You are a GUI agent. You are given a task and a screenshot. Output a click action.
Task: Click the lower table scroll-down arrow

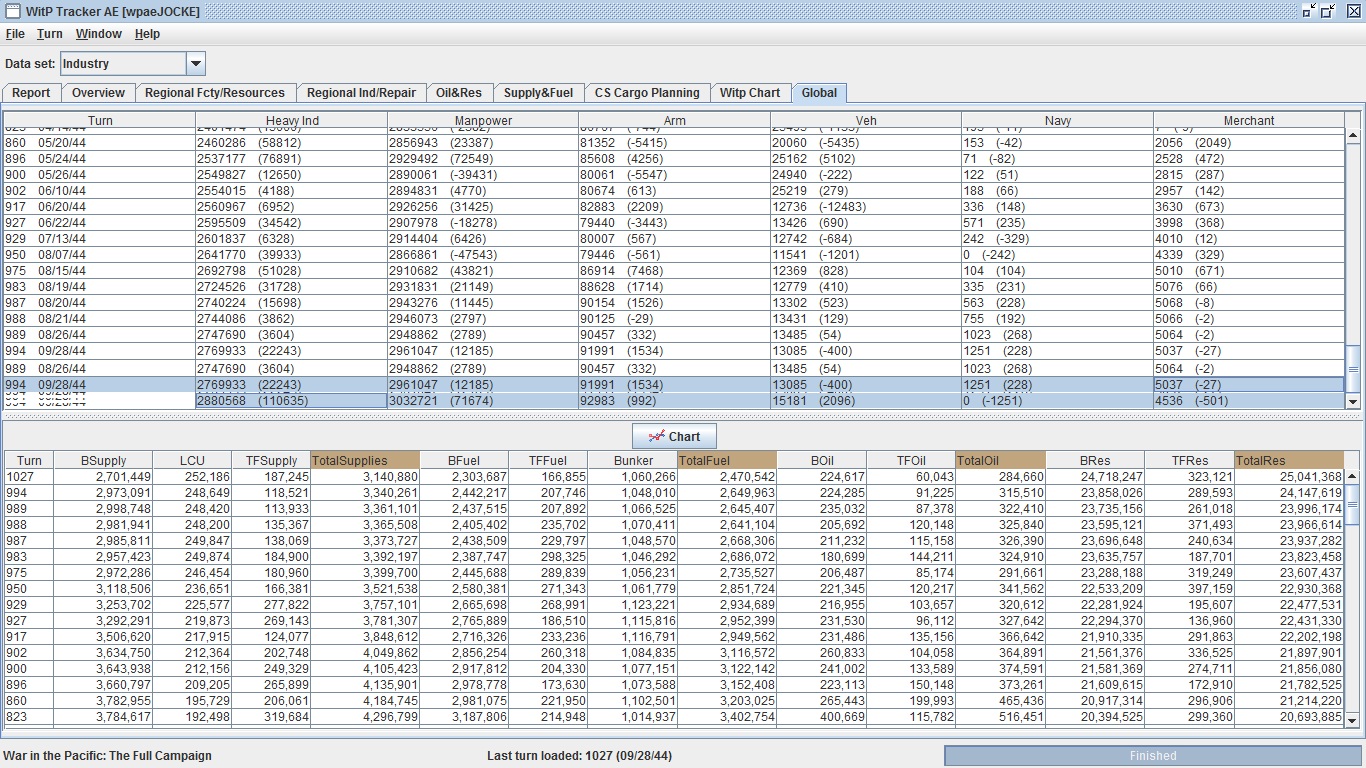[x=1353, y=720]
